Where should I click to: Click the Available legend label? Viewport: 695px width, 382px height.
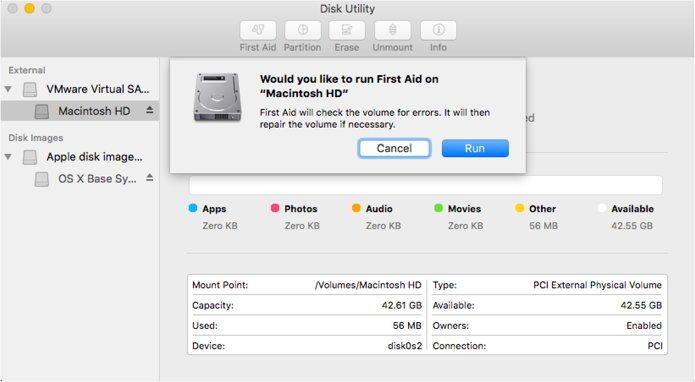pyautogui.click(x=633, y=209)
